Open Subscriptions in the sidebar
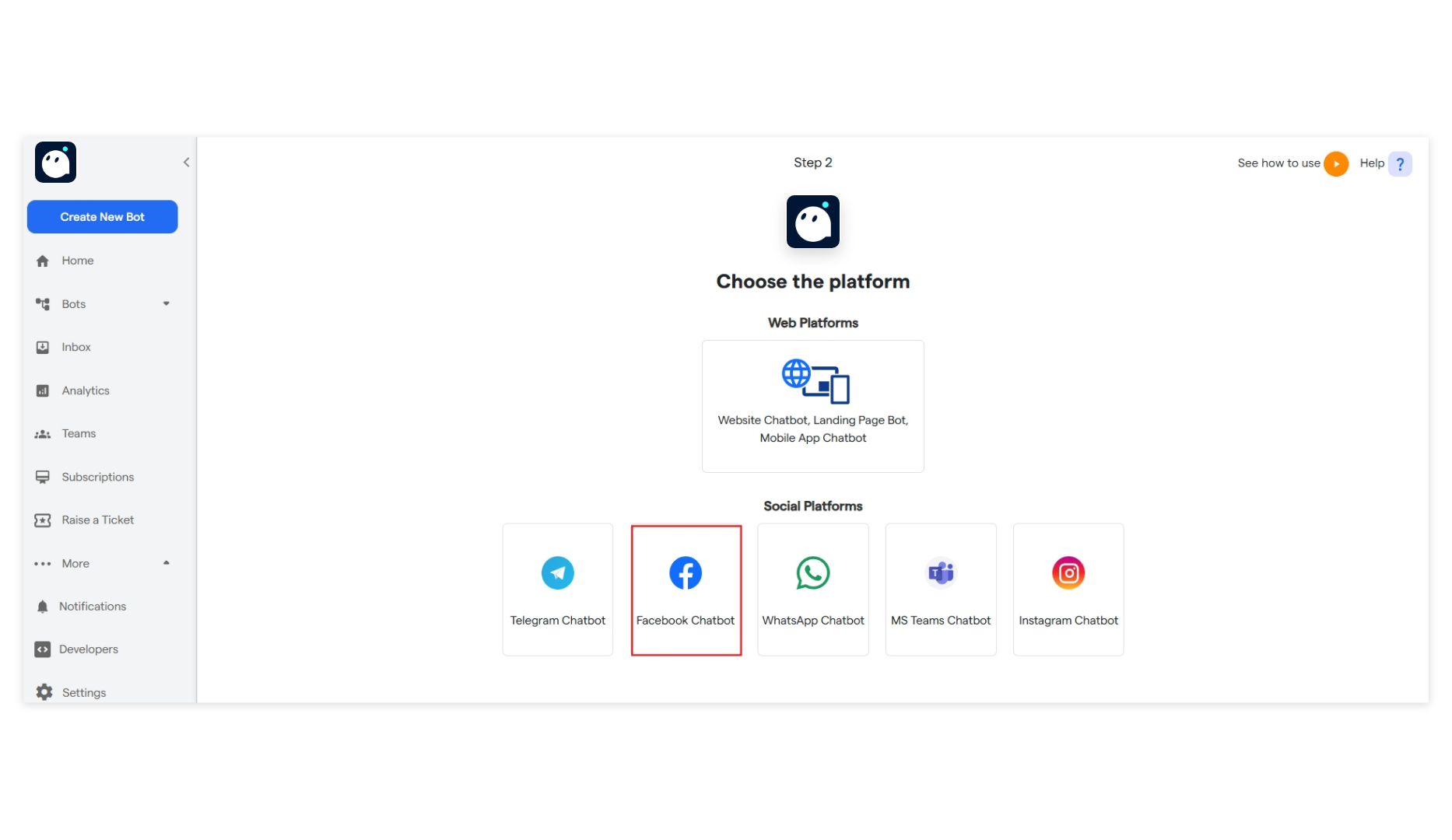1452x840 pixels. click(x=96, y=477)
